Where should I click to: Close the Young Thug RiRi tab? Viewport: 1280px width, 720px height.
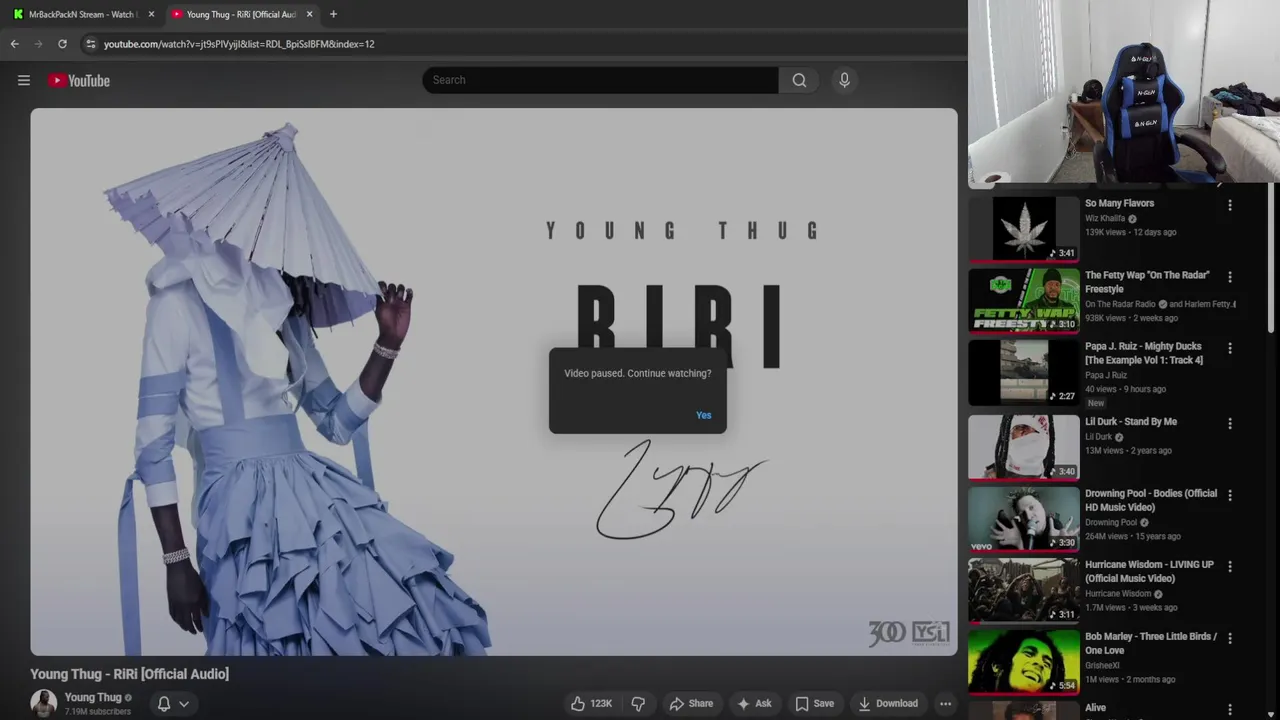coord(309,14)
